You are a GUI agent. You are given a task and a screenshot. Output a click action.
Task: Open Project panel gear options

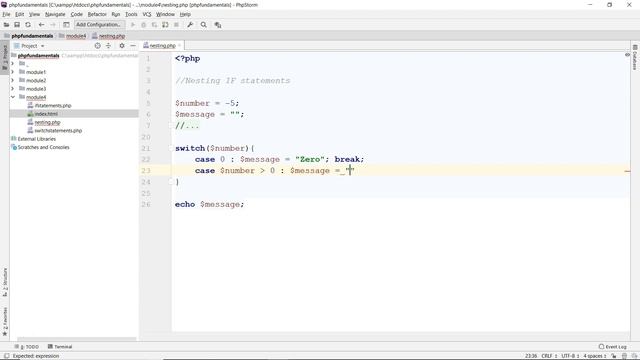coord(122,46)
